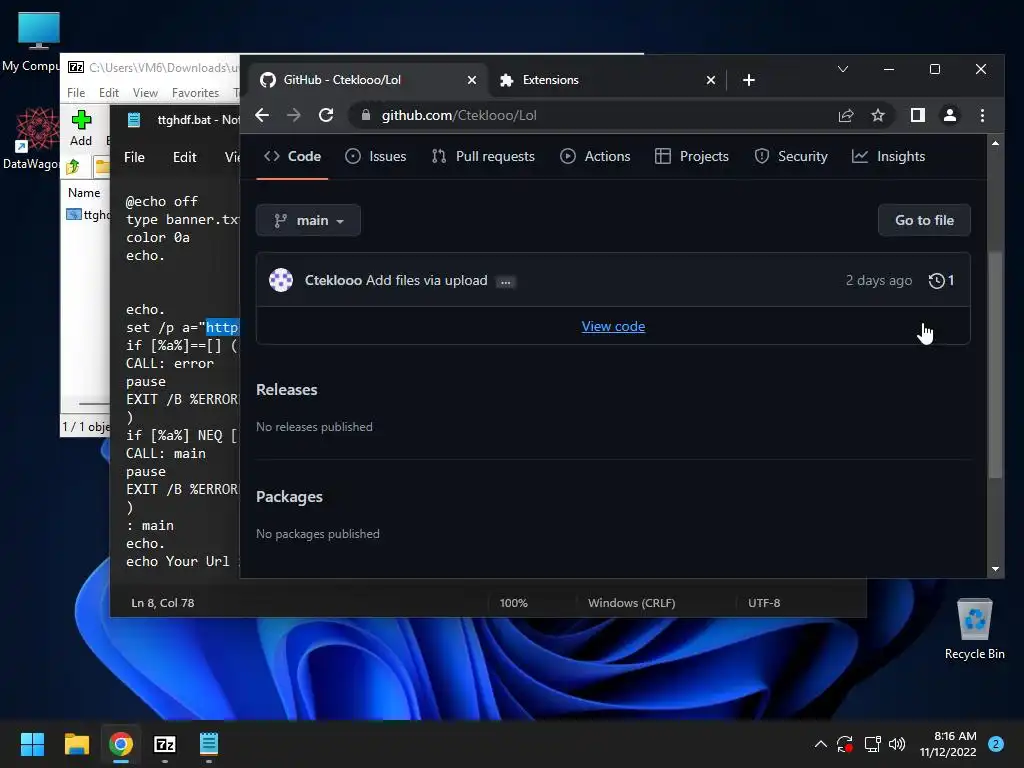This screenshot has width=1024, height=768.
Task: Open File Explorer from taskbar
Action: [76, 744]
